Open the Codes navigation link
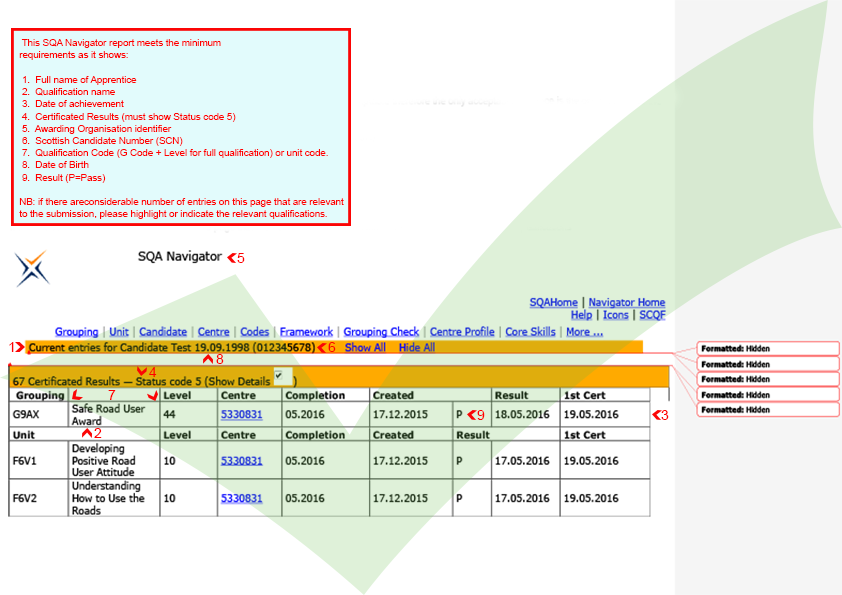The width and height of the screenshot is (842, 595). click(x=255, y=332)
